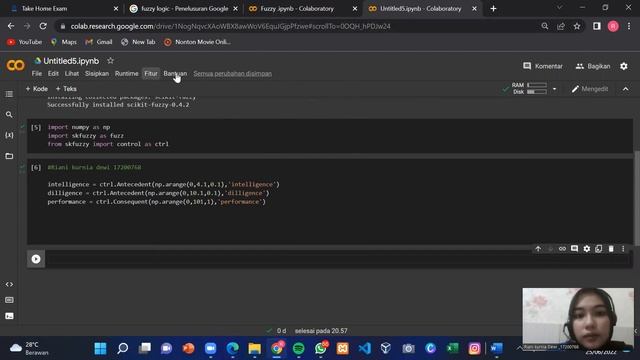The image size is (640, 360).
Task: Open the Runtime menu
Action: pos(127,73)
